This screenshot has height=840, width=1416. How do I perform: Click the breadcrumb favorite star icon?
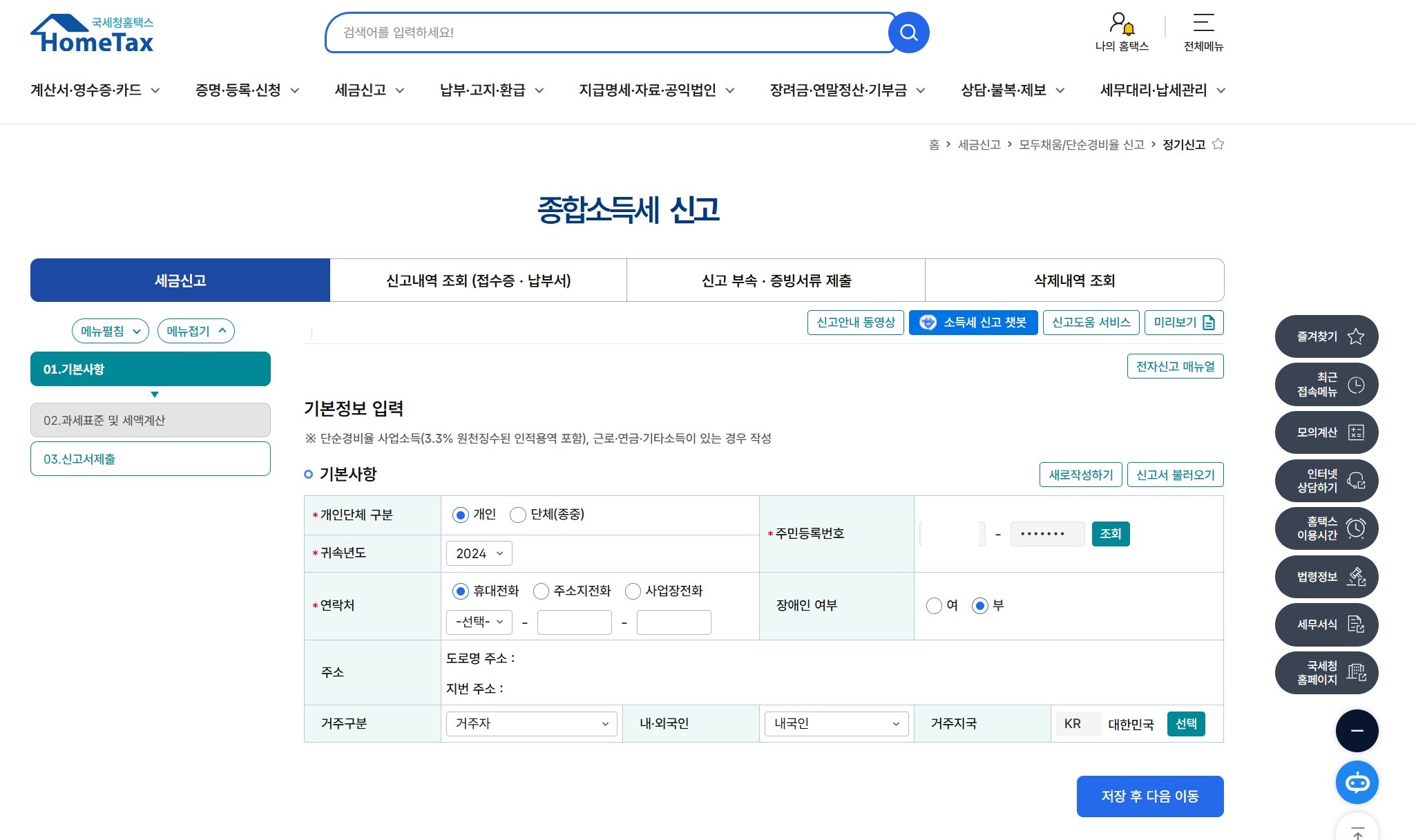point(1218,144)
